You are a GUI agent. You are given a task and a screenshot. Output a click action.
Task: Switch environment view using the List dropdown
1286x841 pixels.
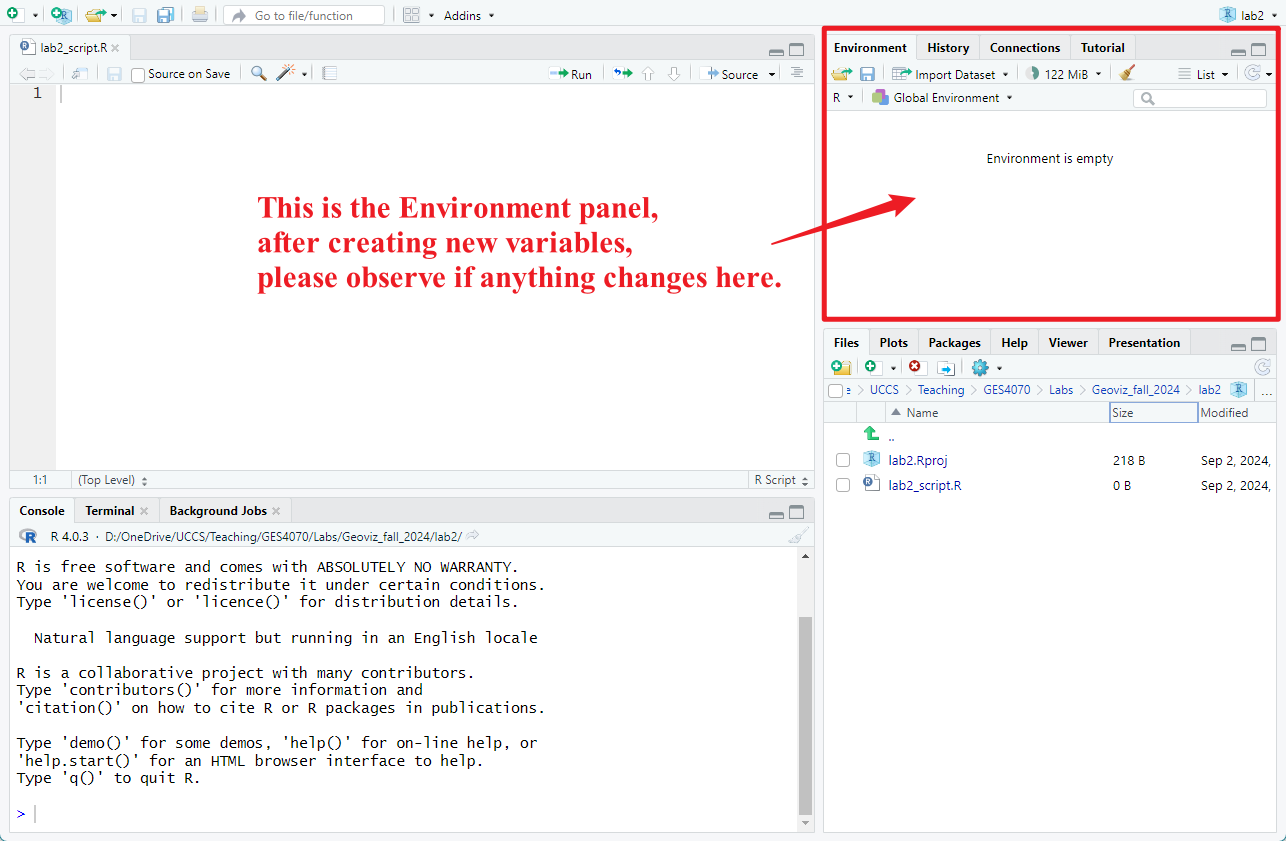click(x=1203, y=74)
